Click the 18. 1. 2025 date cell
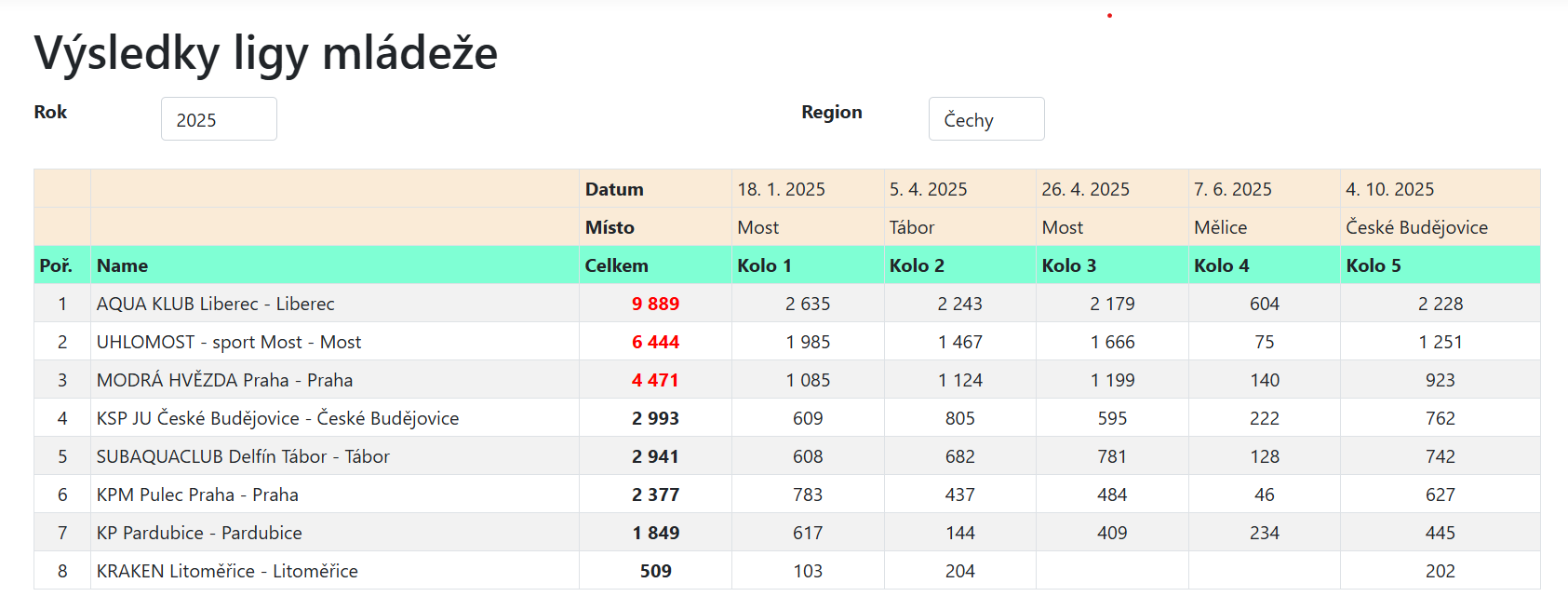This screenshot has width=1568, height=610. pyautogui.click(x=781, y=189)
